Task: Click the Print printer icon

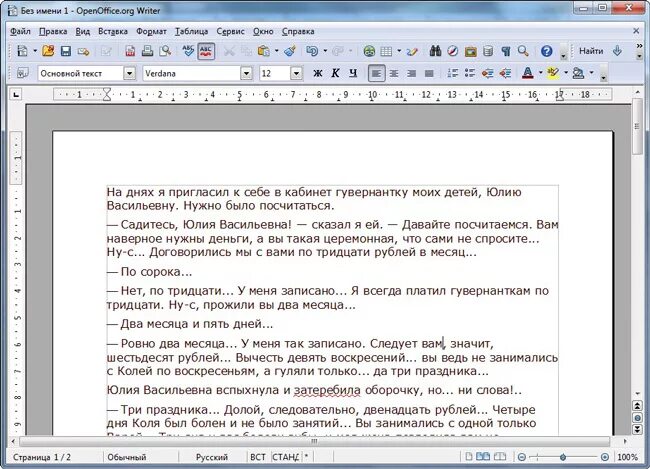Action: [x=148, y=51]
